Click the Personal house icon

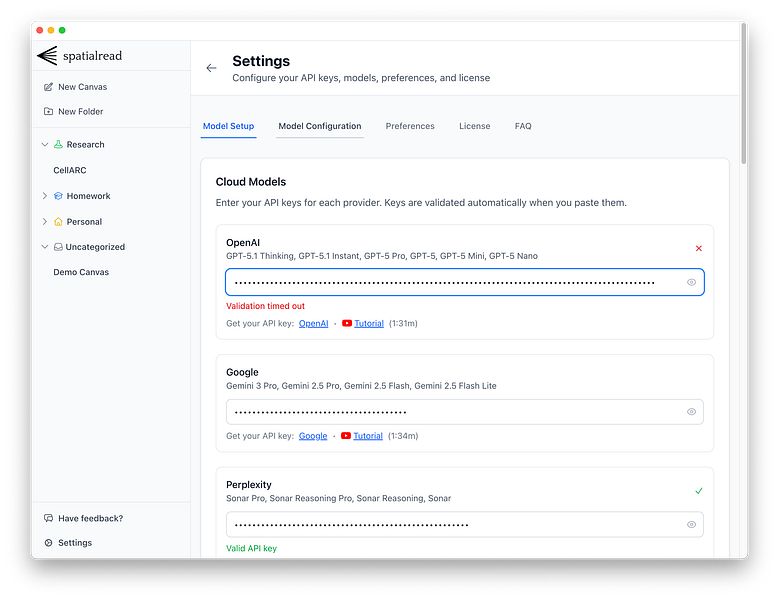point(58,222)
